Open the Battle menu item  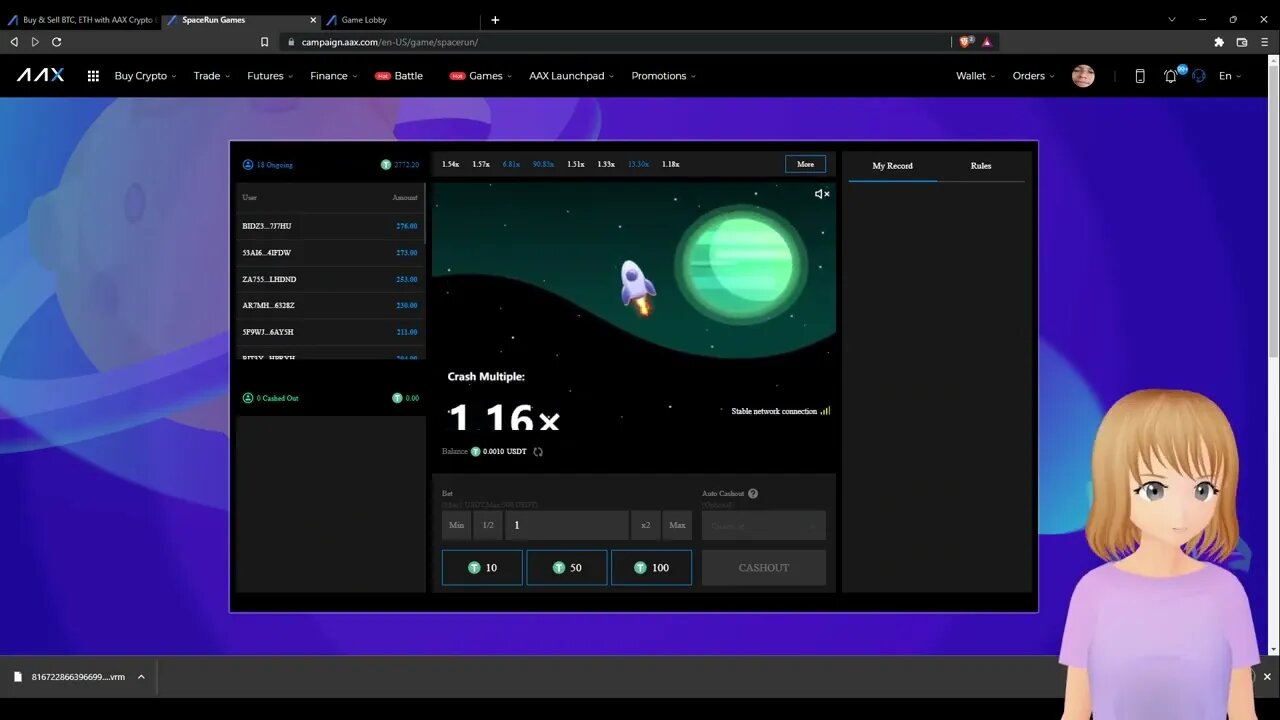tap(398, 76)
